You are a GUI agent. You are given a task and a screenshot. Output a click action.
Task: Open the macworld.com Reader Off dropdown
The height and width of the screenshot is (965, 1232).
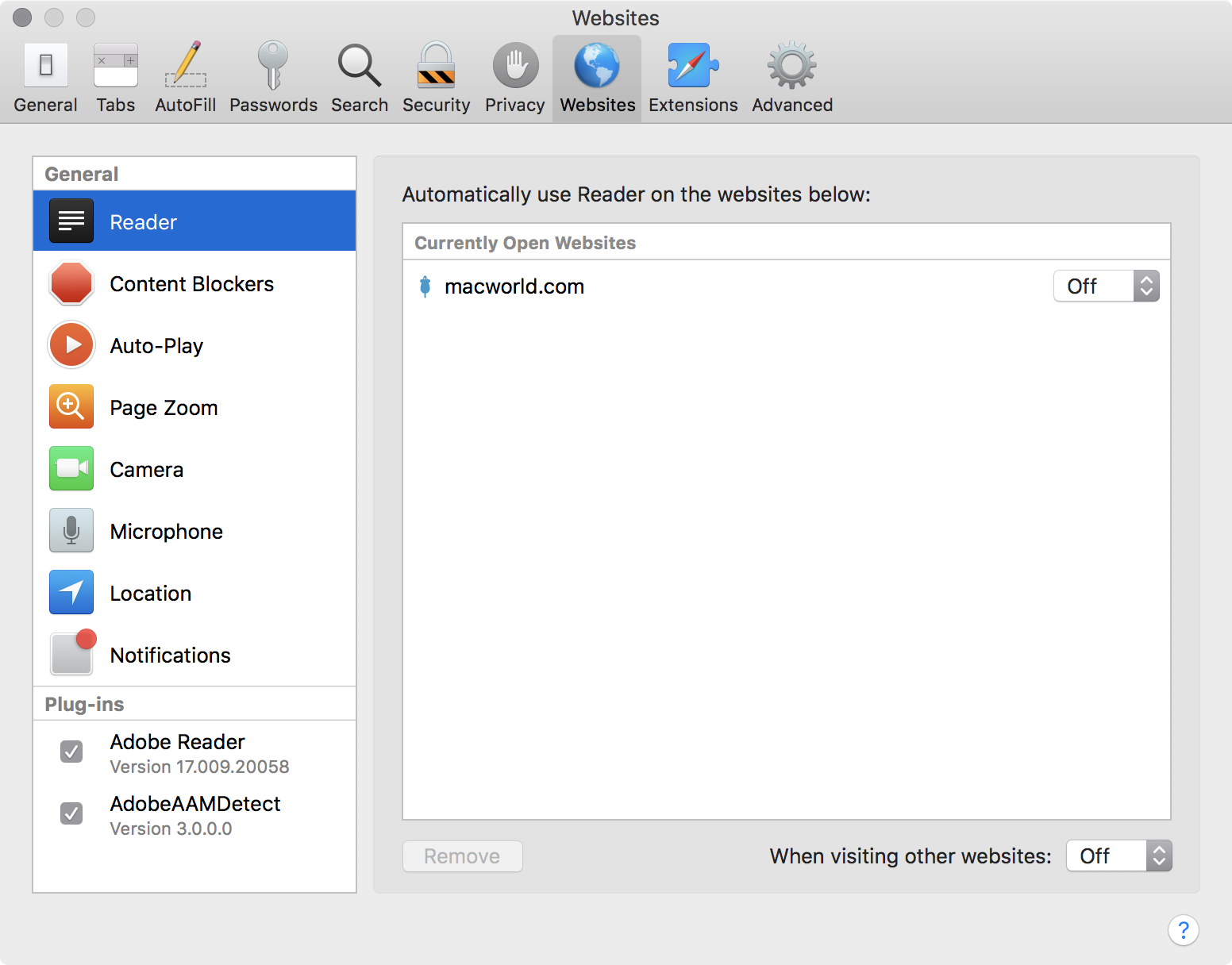(x=1107, y=286)
